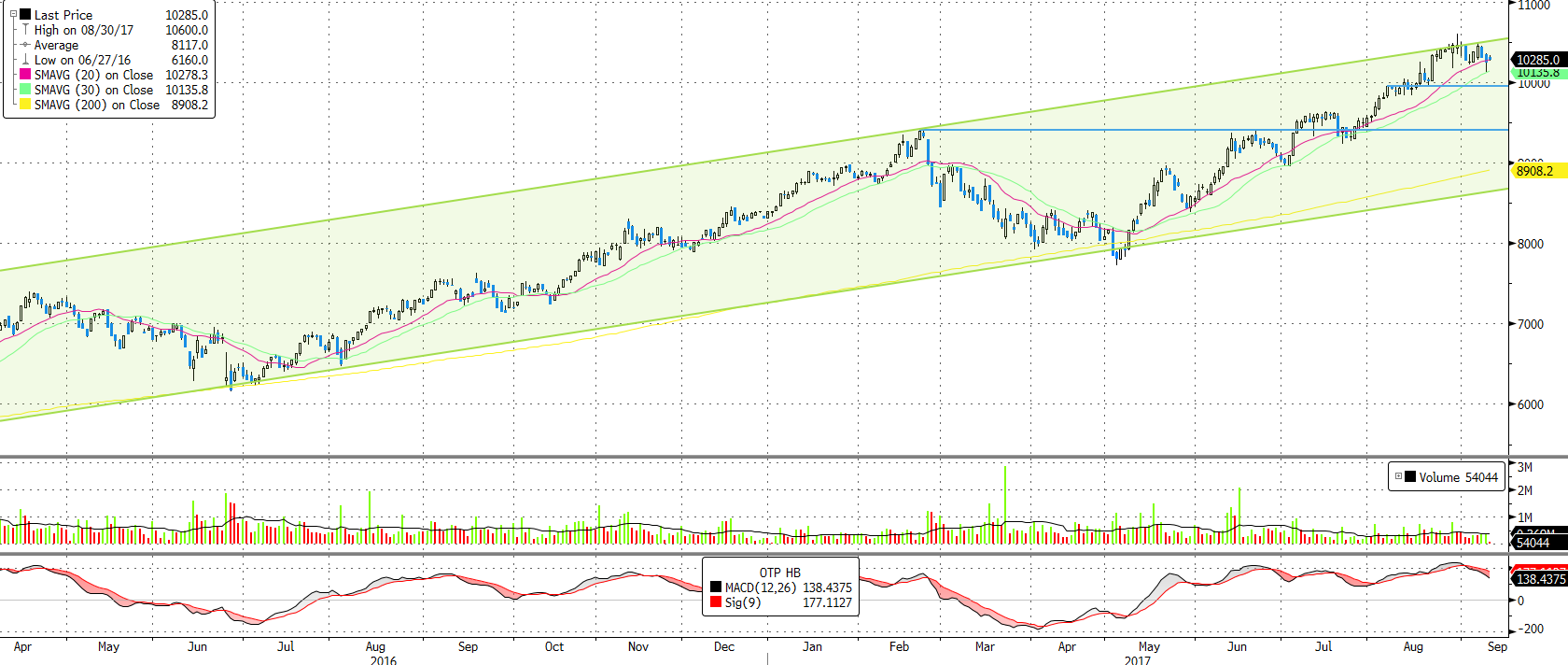Image resolution: width=1568 pixels, height=665 pixels.
Task: Click the 10600.0 high value in legend
Action: click(x=187, y=30)
